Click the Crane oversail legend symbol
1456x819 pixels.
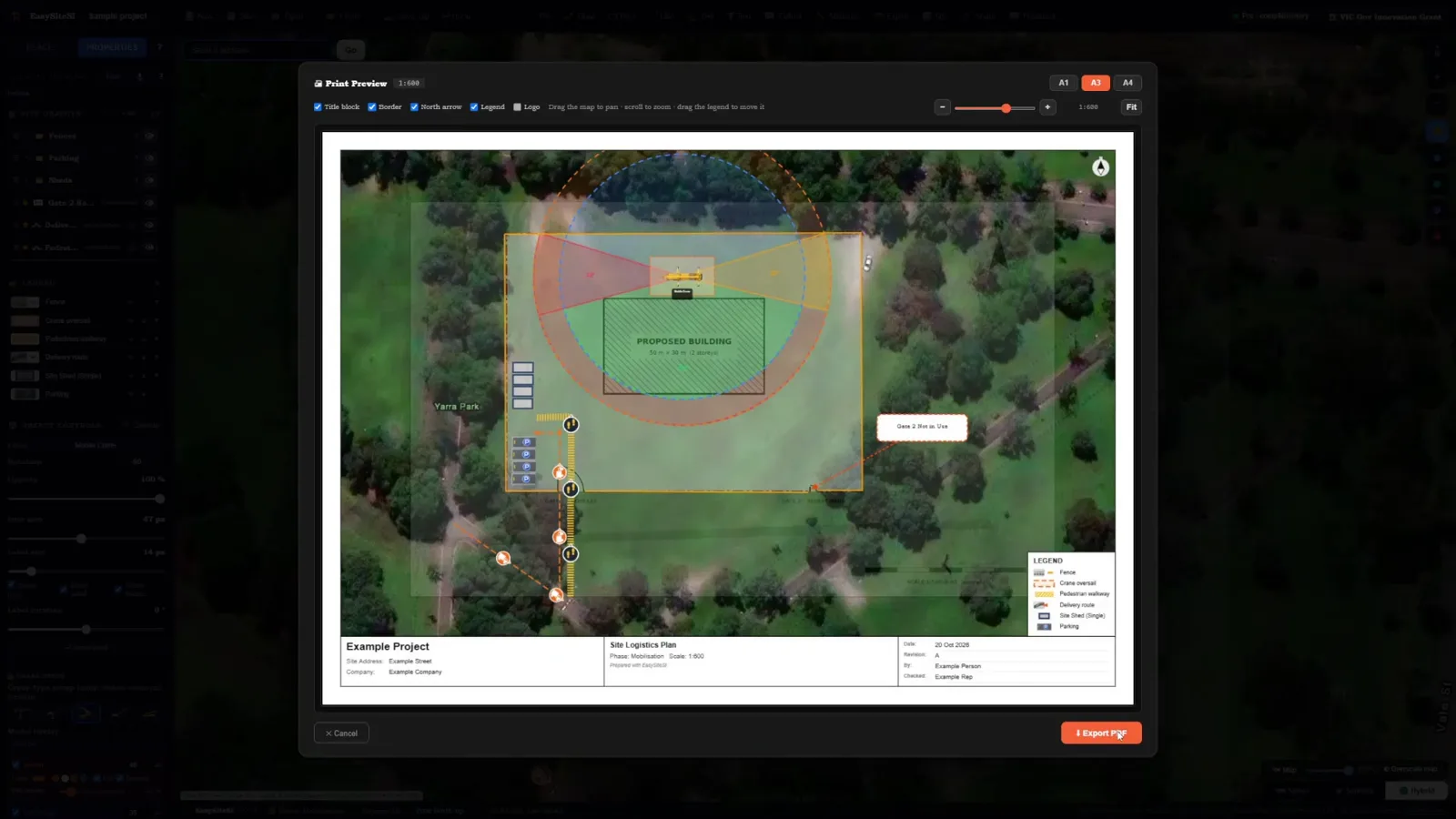pyautogui.click(x=1044, y=583)
